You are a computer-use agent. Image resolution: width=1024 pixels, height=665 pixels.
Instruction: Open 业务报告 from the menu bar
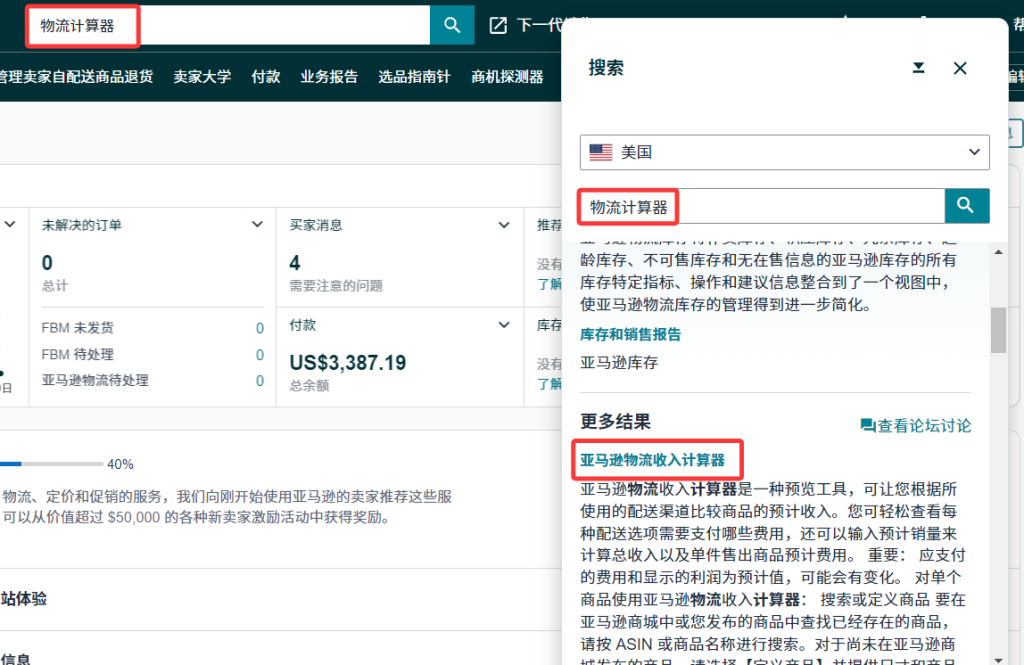click(329, 75)
